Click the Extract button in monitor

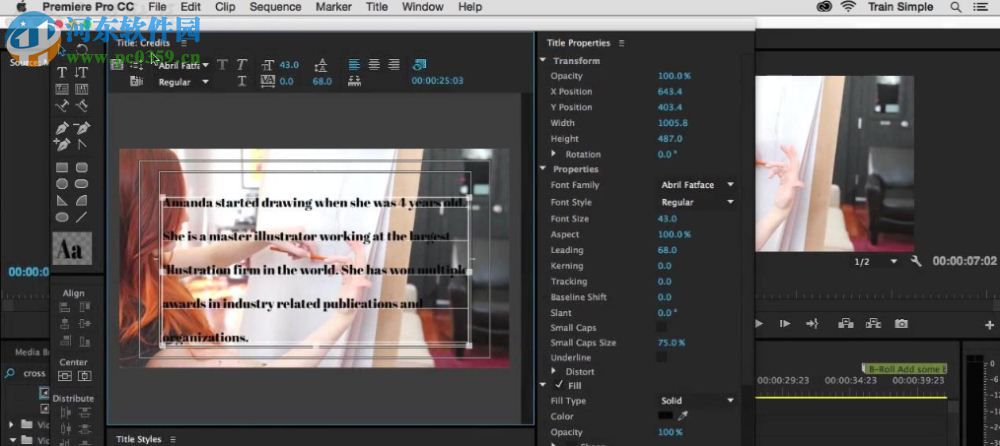[x=873, y=323]
